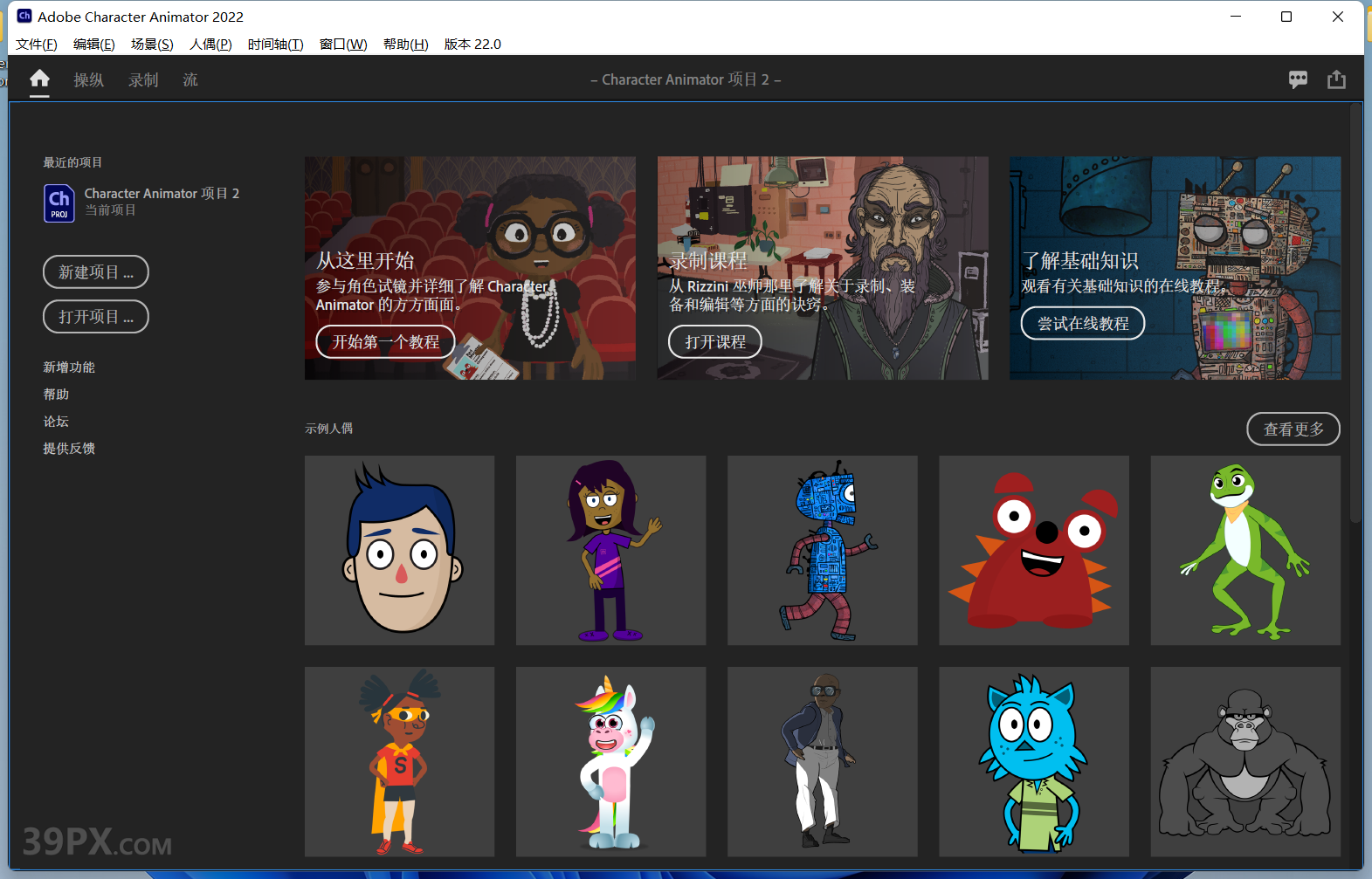Select the unicorn puppet
Viewport: 1372px width, 879px height.
pos(611,762)
